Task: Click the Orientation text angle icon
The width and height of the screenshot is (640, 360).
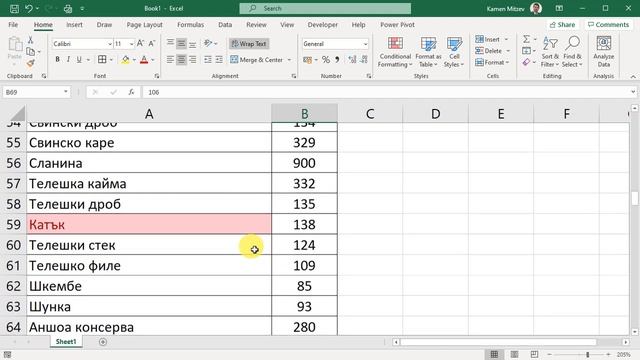Action: [x=208, y=43]
